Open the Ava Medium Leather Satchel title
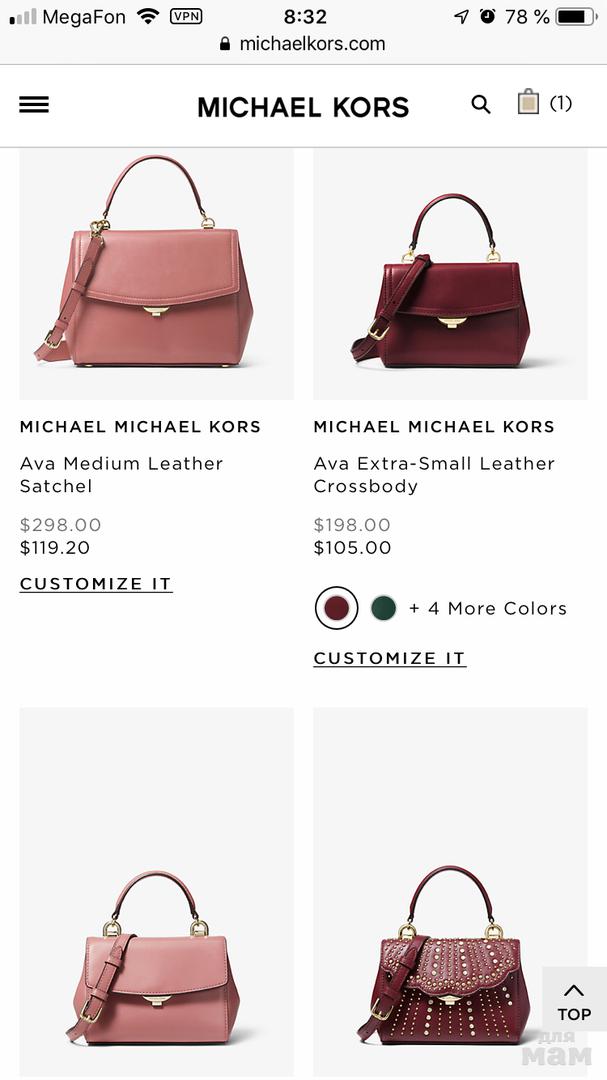607x1080 pixels. click(x=121, y=475)
